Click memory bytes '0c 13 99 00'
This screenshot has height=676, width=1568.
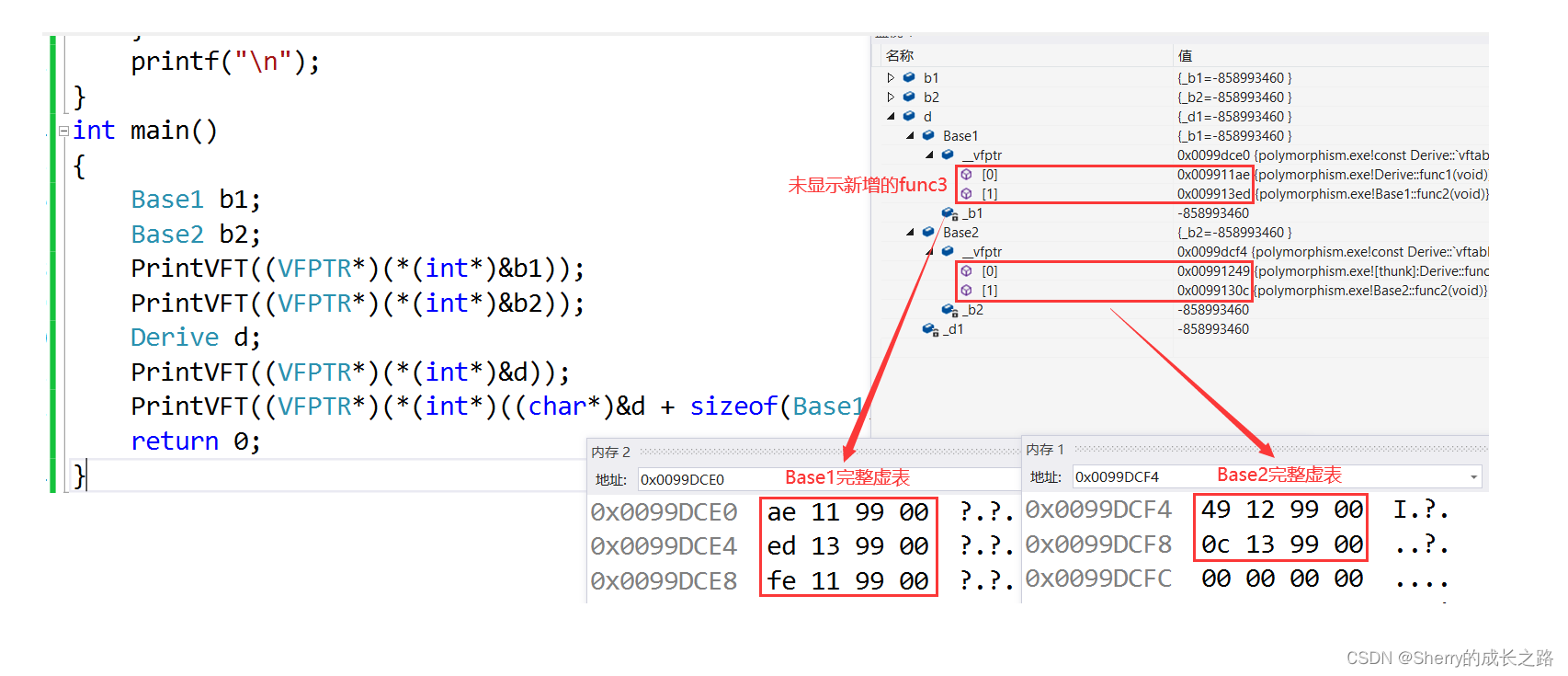(1282, 544)
